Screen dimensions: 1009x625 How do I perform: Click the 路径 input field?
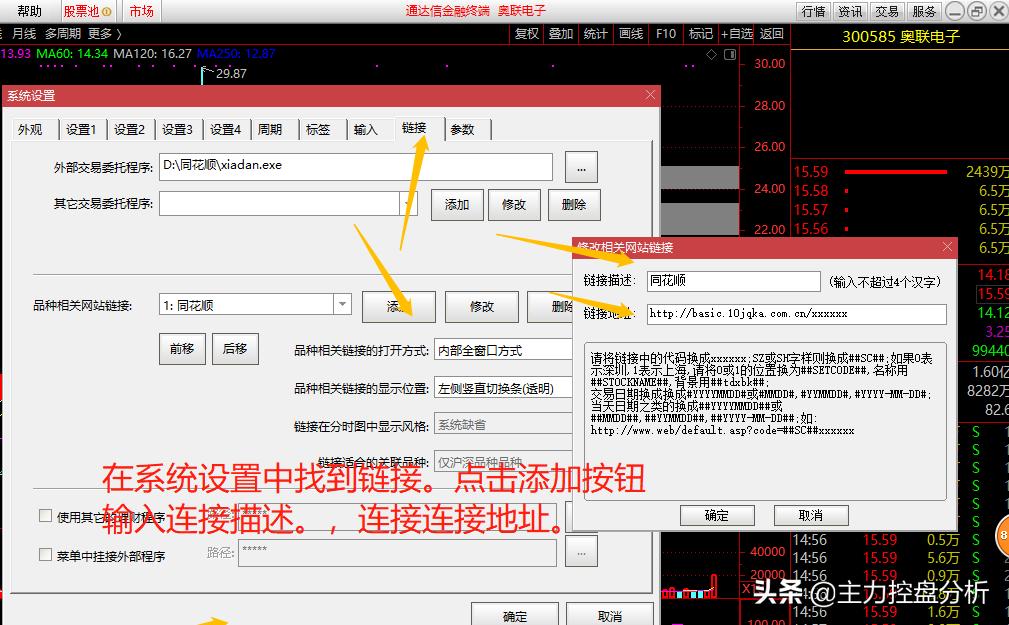(397, 553)
